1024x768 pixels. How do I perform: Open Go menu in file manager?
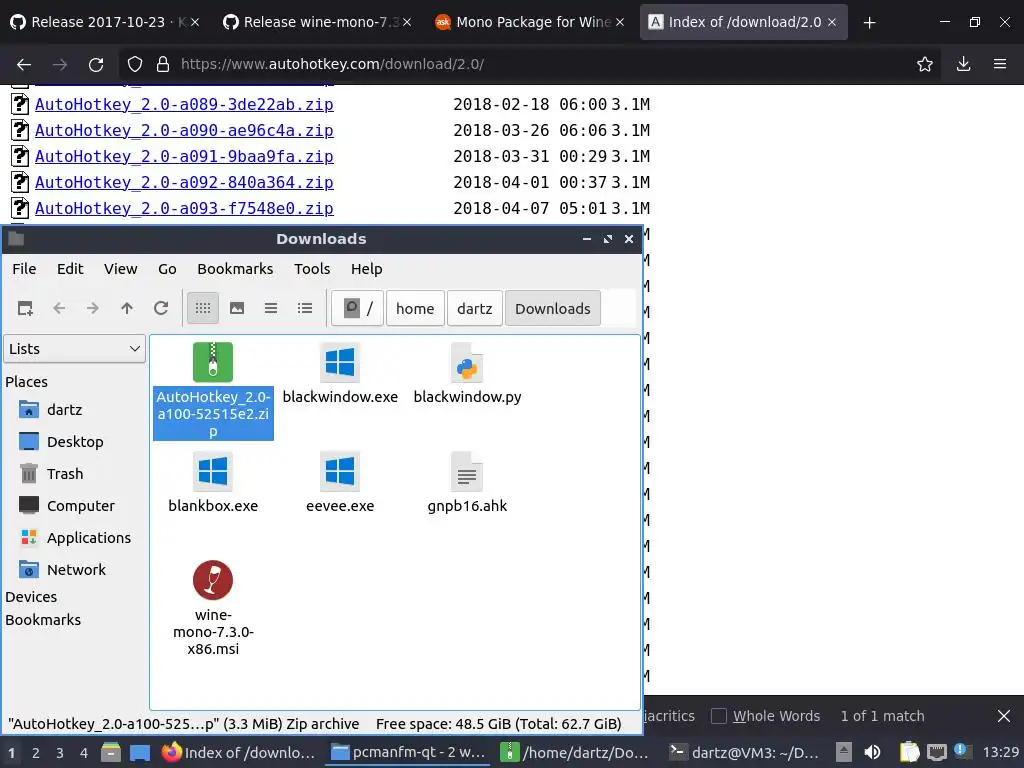pos(167,269)
